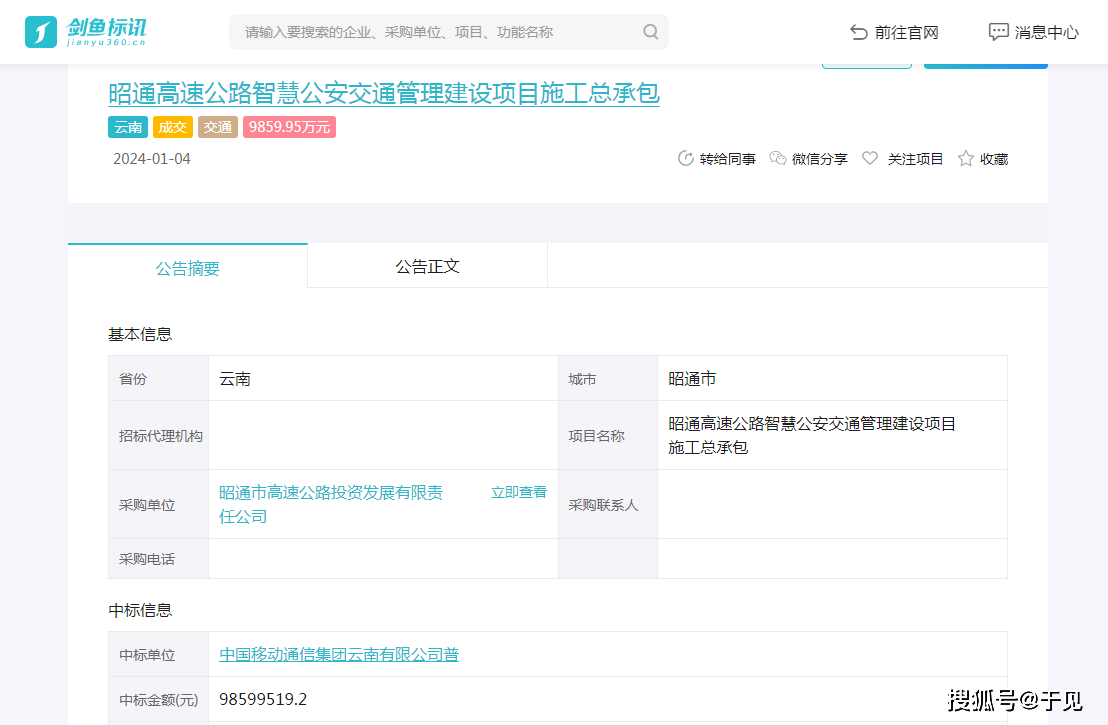Click the 交通 tag
Image resolution: width=1108 pixels, height=725 pixels.
(218, 127)
